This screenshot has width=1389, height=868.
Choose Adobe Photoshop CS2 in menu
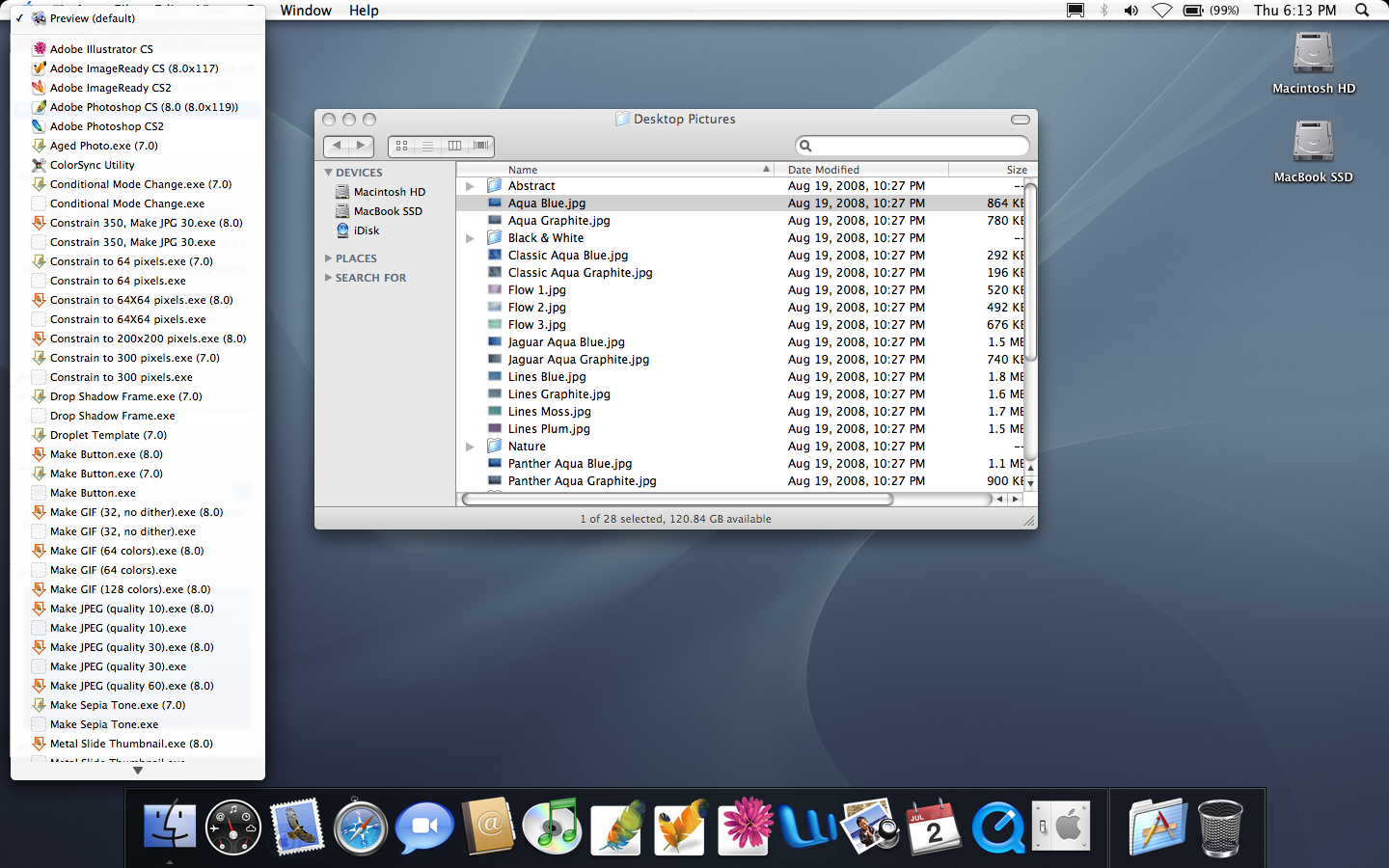click(138, 126)
